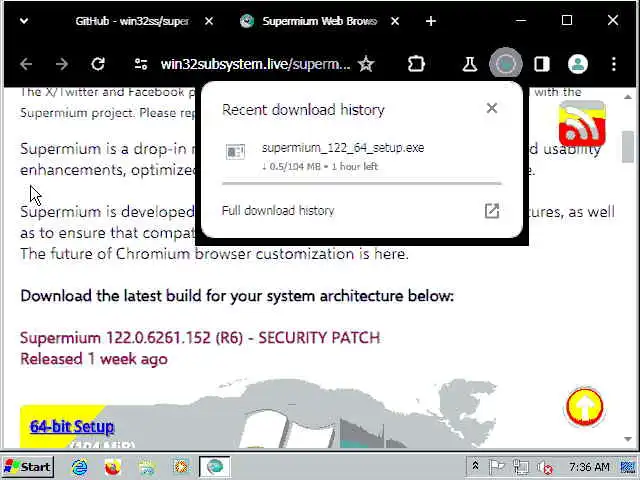640x480 pixels.
Task: Click the RSS feed icon on page
Action: pos(582,124)
